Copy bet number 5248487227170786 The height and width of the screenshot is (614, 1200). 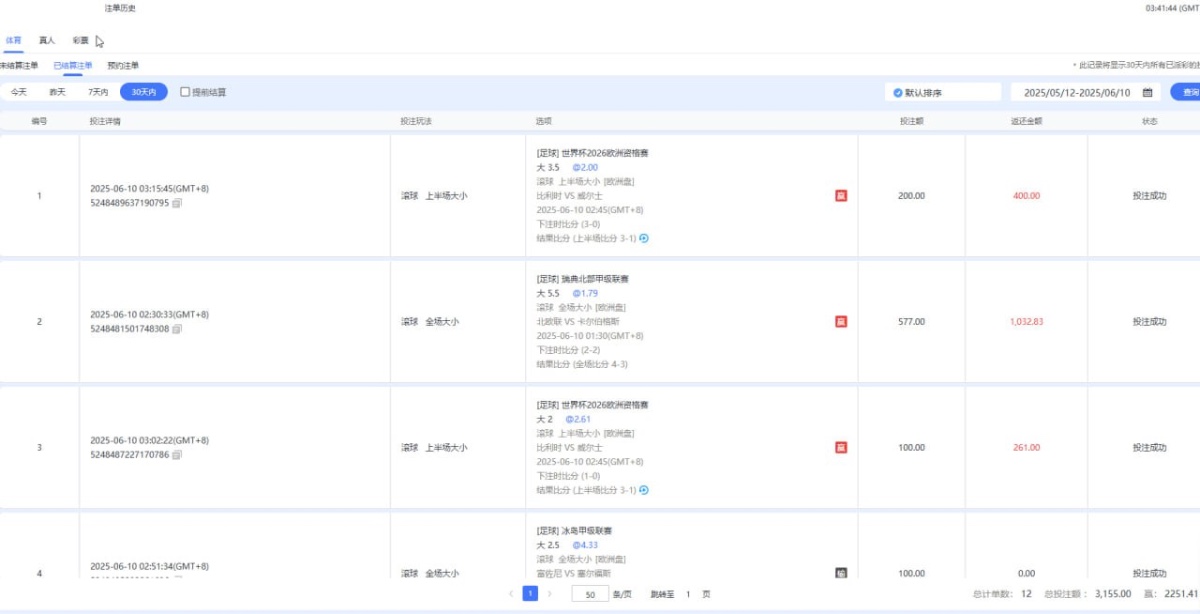[177, 455]
